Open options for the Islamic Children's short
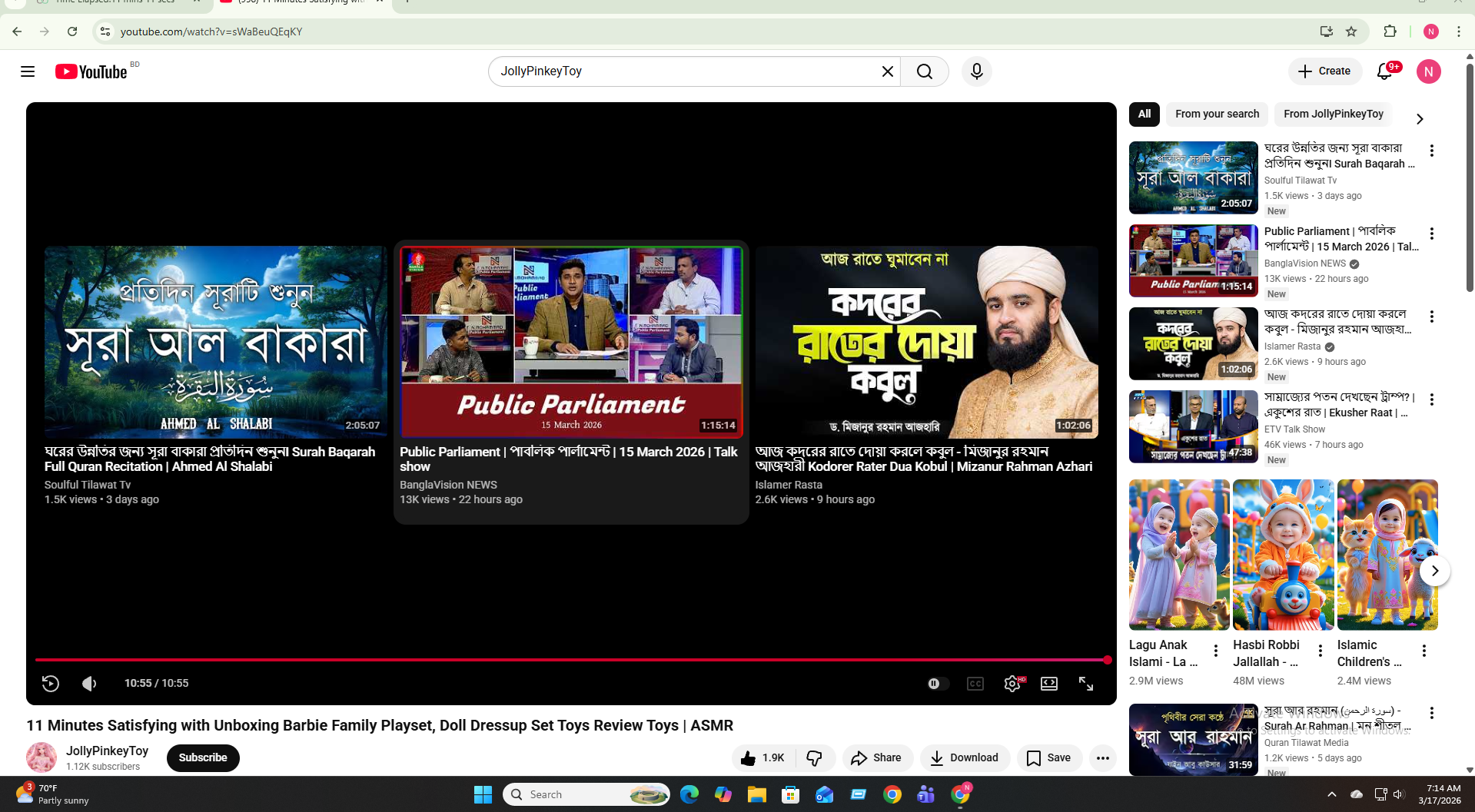 click(x=1424, y=651)
